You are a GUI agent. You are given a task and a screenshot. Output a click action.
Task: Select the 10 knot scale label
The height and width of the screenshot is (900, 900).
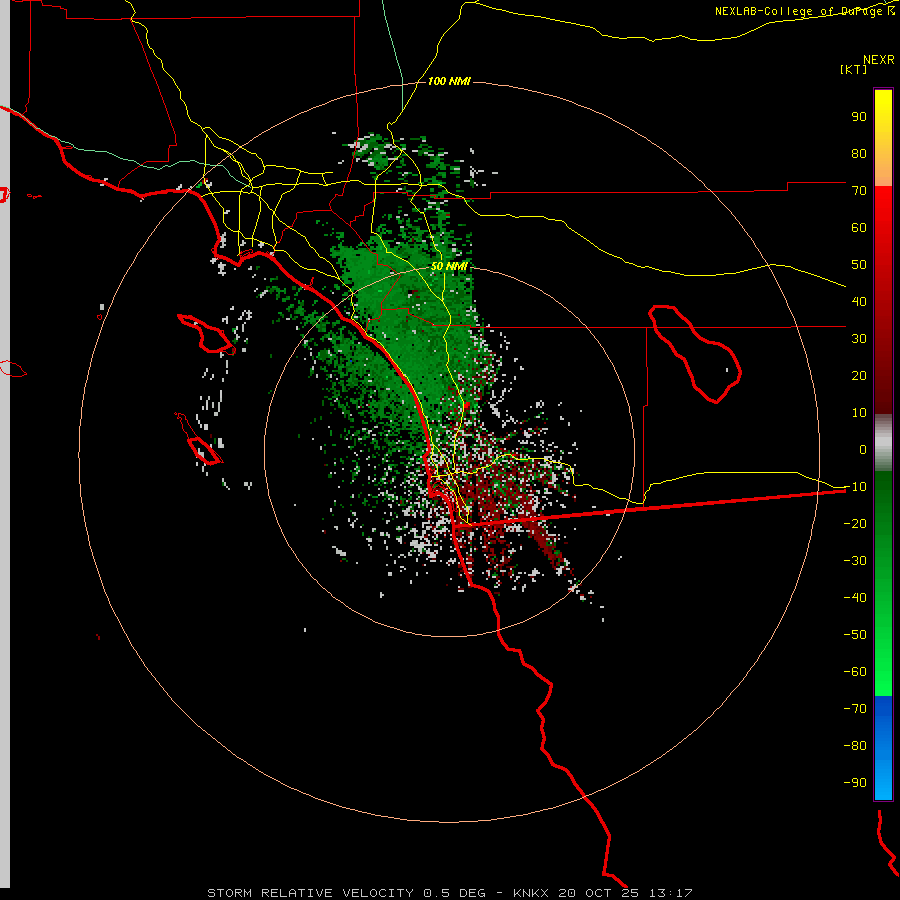point(859,413)
